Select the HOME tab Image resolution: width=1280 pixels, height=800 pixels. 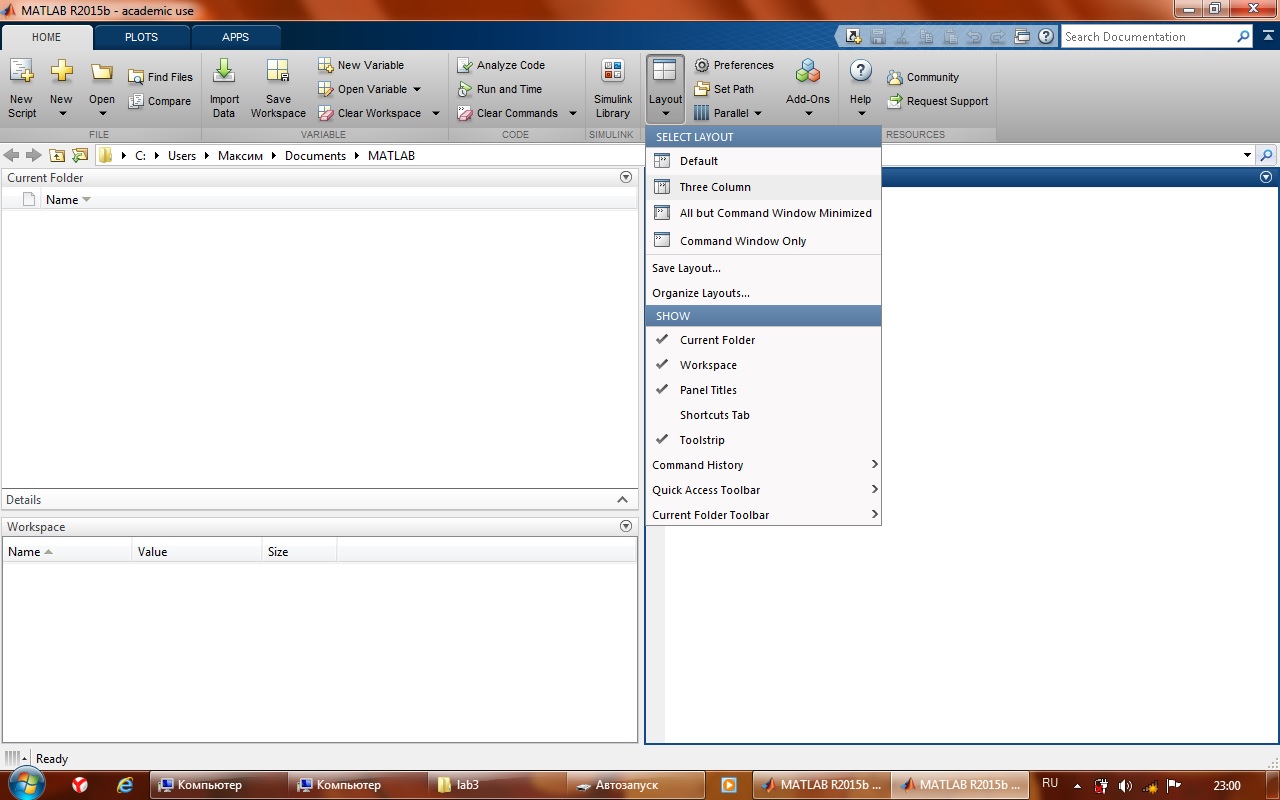point(47,37)
